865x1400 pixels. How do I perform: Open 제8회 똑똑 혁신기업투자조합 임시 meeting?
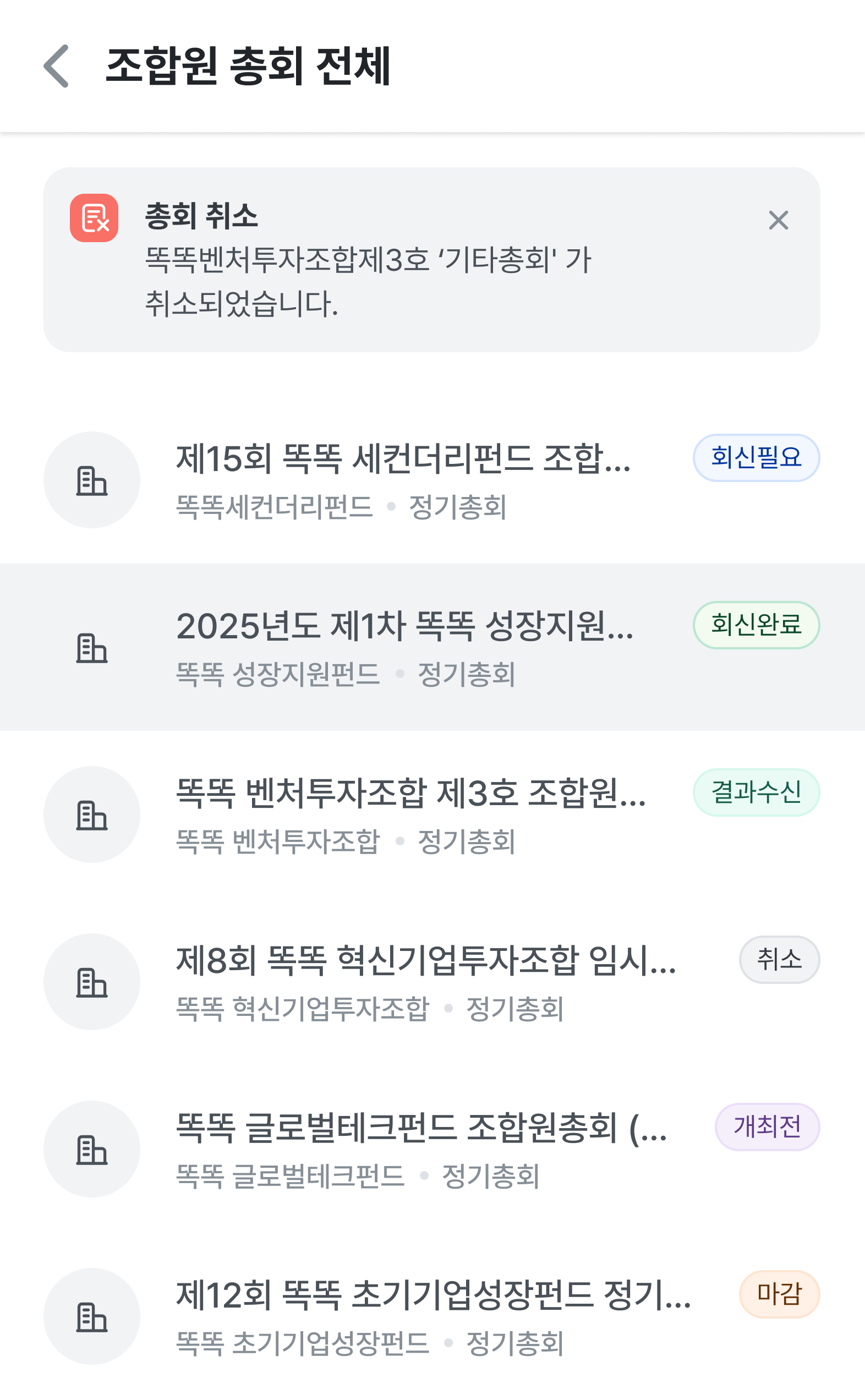point(426,961)
